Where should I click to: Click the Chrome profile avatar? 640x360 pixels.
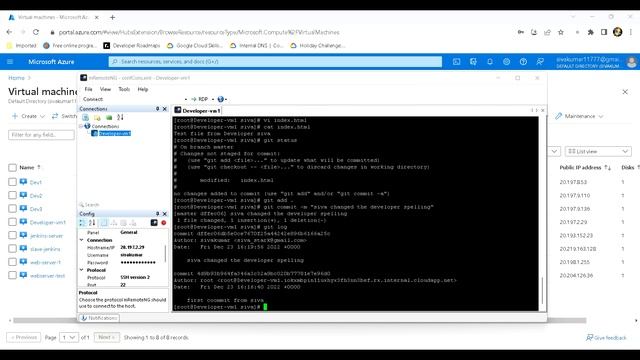618,32
